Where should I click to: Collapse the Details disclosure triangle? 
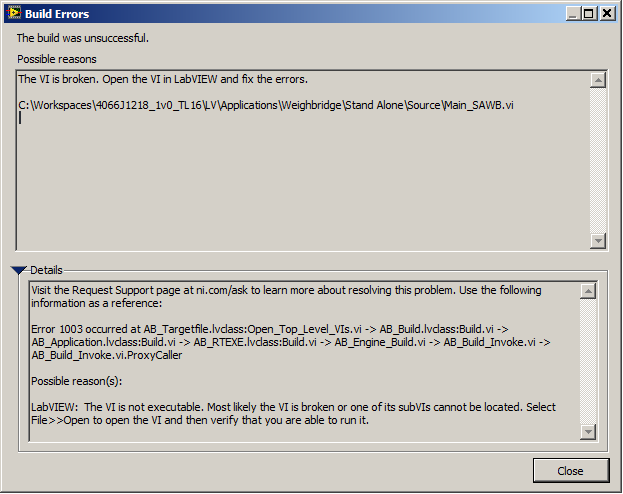18,270
